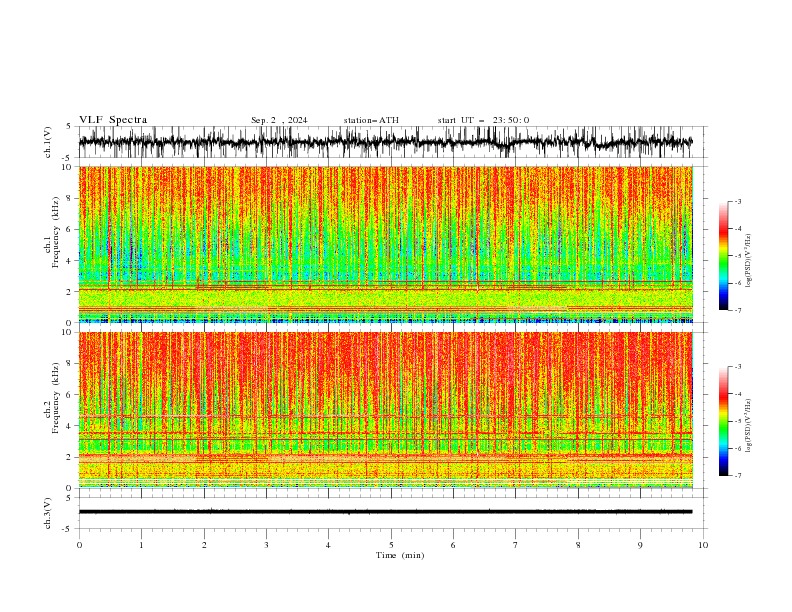792x612 pixels.
Task: Click the 'ch.1(V)' waveform axis label
Action: (x=48, y=142)
